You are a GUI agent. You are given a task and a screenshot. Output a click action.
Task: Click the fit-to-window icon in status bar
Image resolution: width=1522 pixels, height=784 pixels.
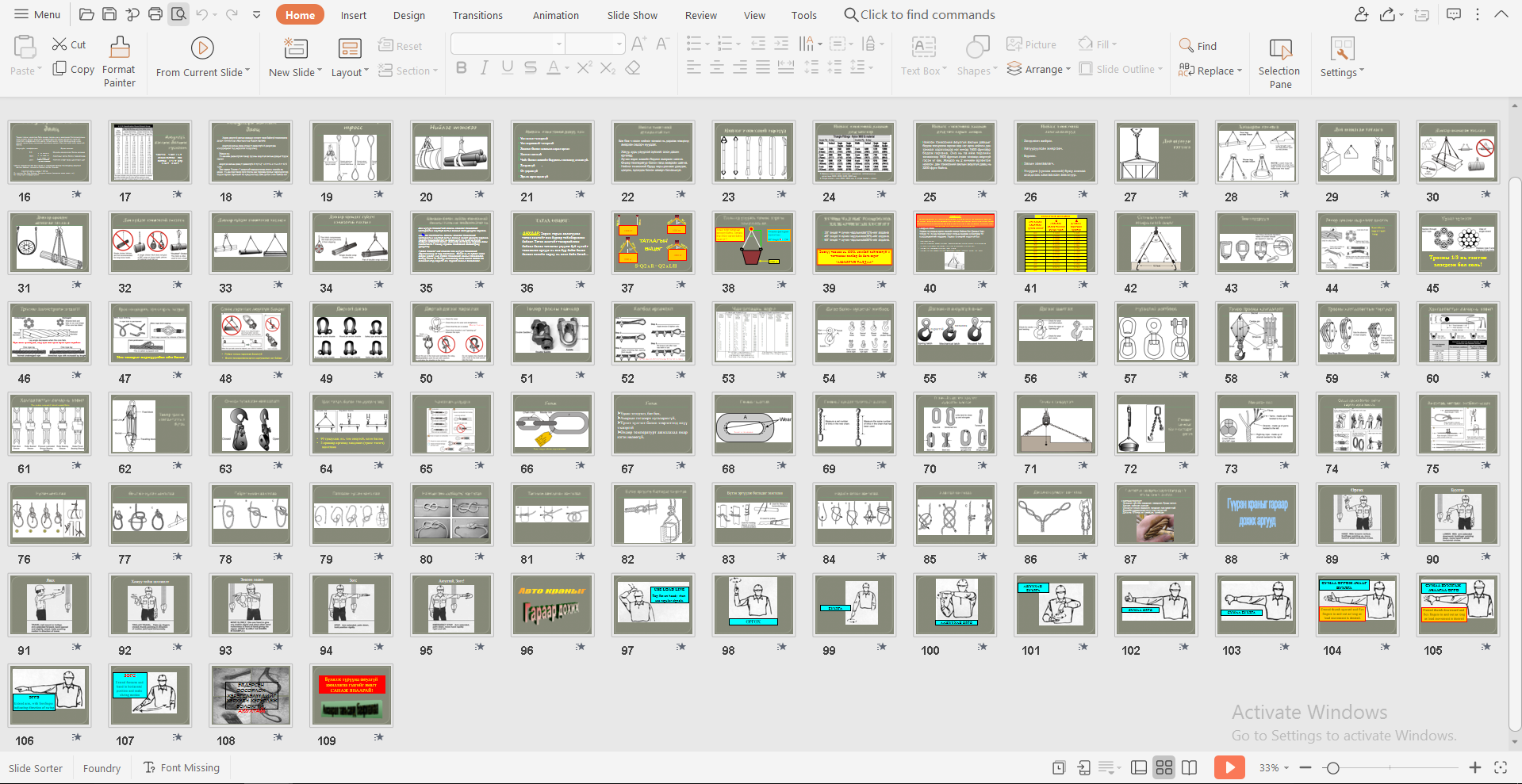(1500, 767)
